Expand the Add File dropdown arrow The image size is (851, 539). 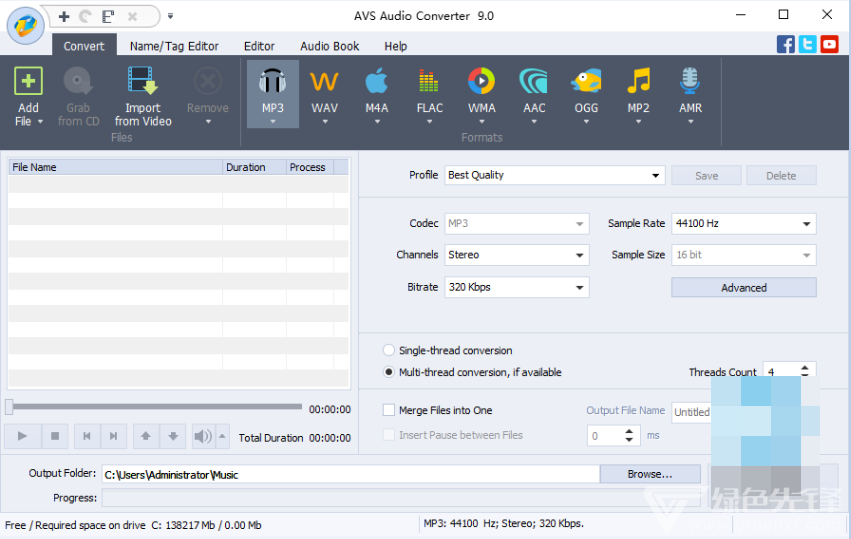tap(40, 122)
